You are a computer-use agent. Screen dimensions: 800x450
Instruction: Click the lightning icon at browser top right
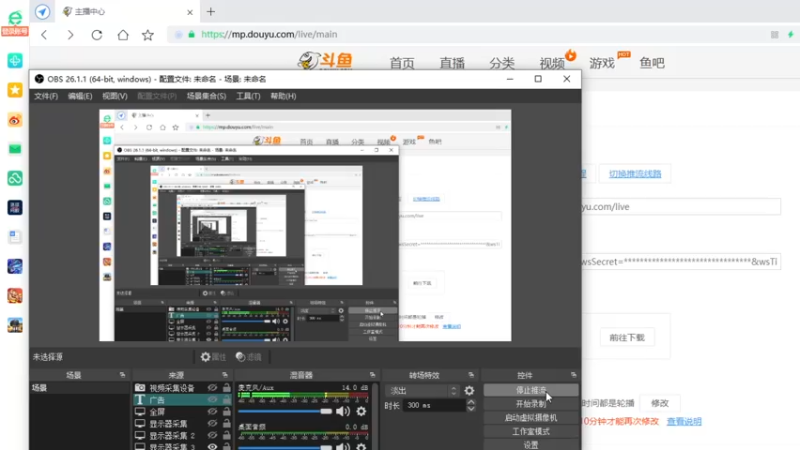[x=791, y=35]
